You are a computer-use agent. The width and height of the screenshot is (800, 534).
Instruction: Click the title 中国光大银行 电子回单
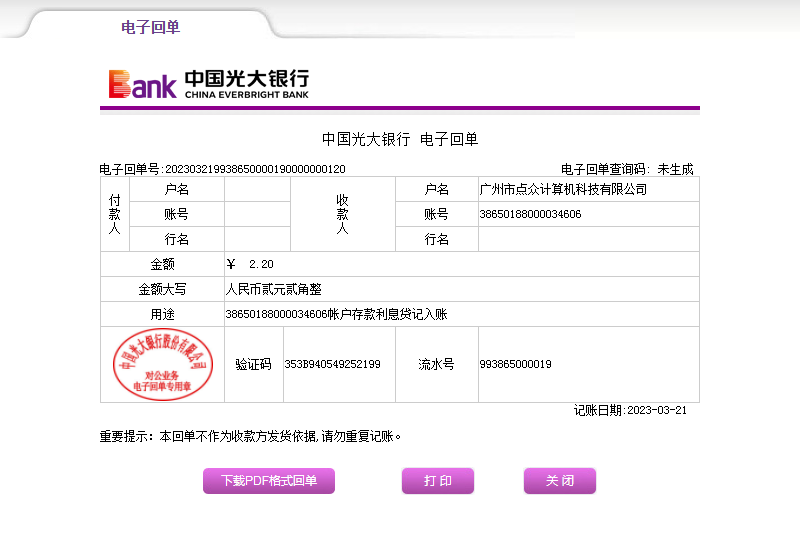point(400,139)
